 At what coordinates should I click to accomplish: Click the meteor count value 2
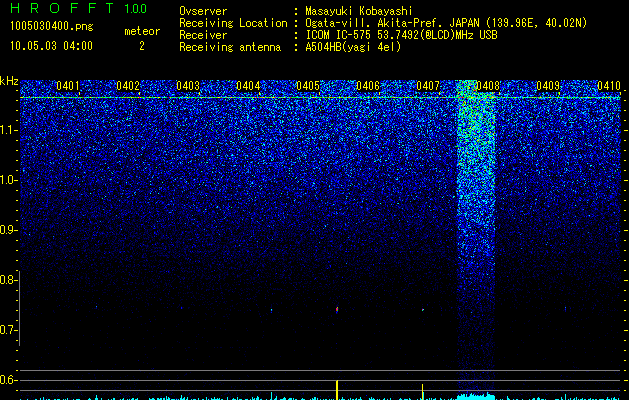click(x=142, y=46)
